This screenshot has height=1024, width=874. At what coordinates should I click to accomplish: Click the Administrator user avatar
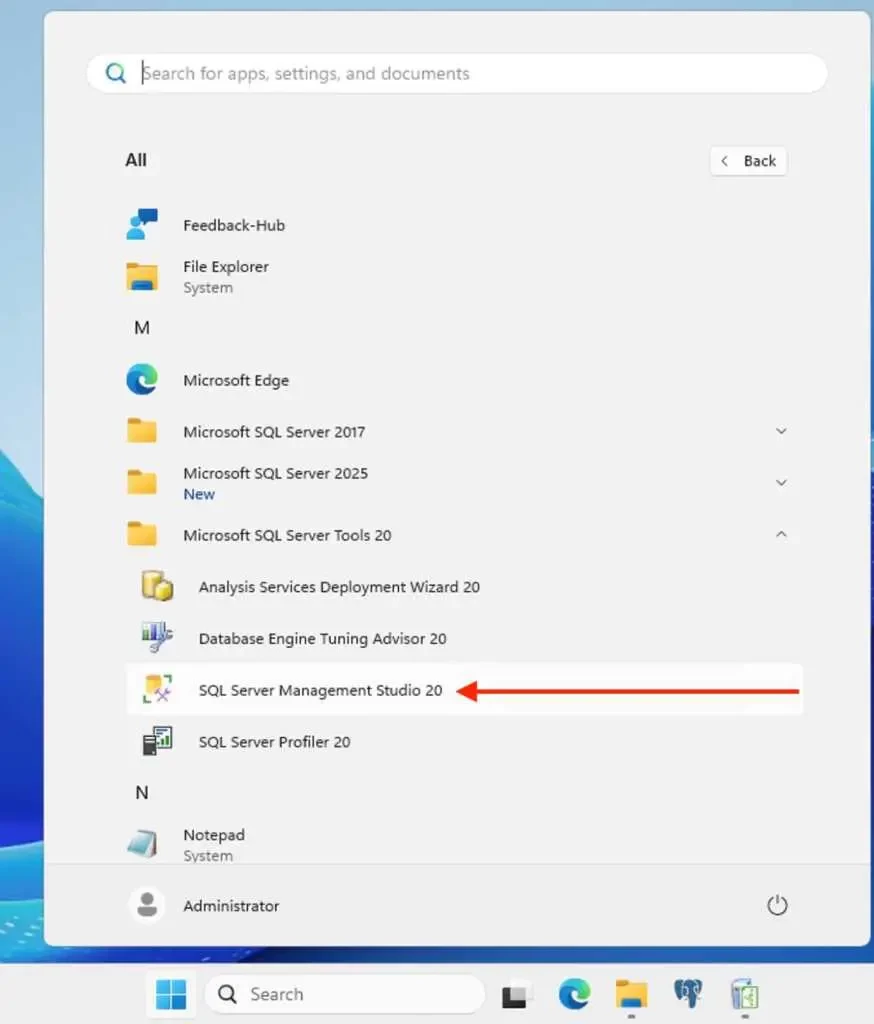[x=147, y=905]
